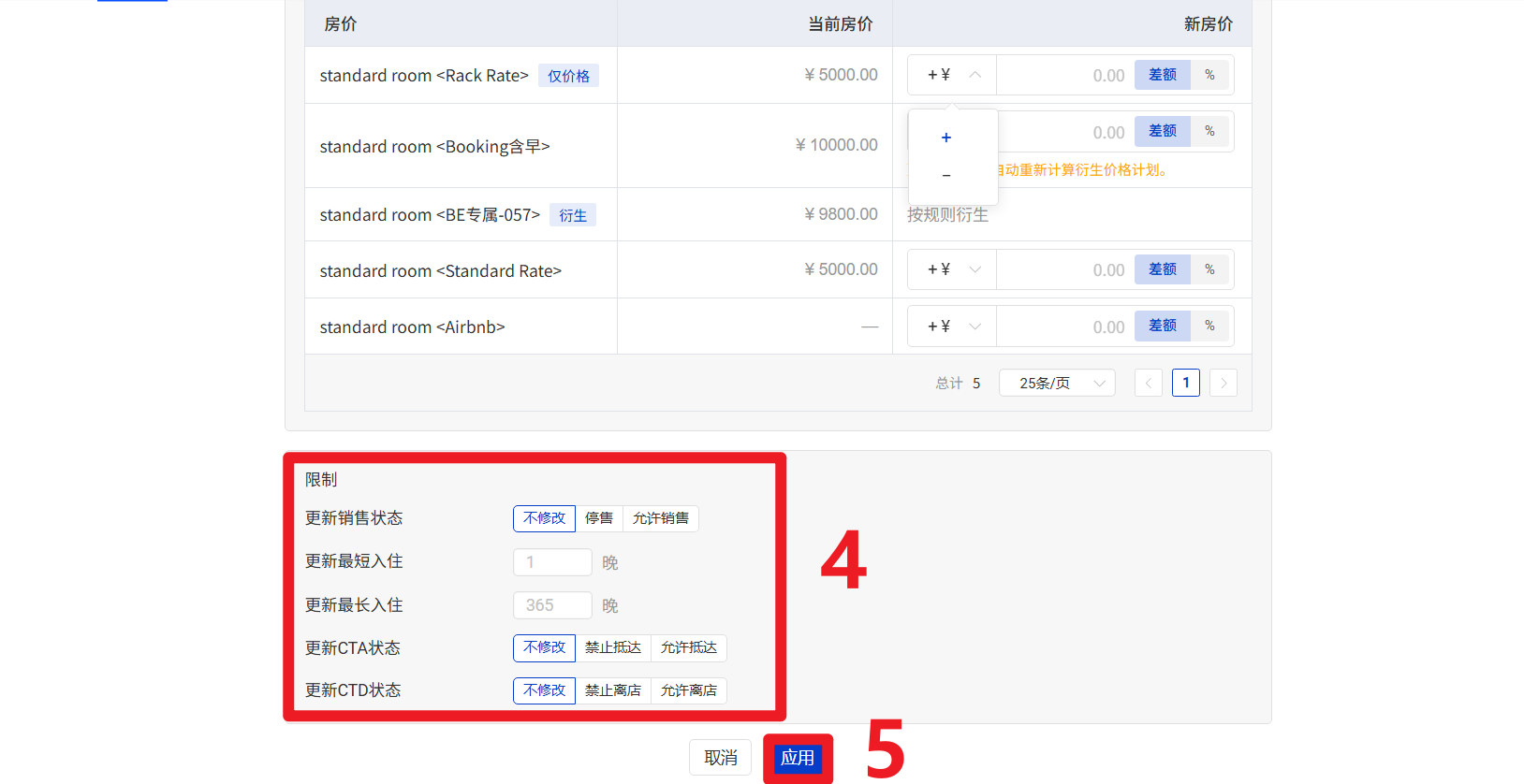Viewport: 1524px width, 784px height.
Task: Select 禁止离店 CTD status
Action: (x=613, y=690)
